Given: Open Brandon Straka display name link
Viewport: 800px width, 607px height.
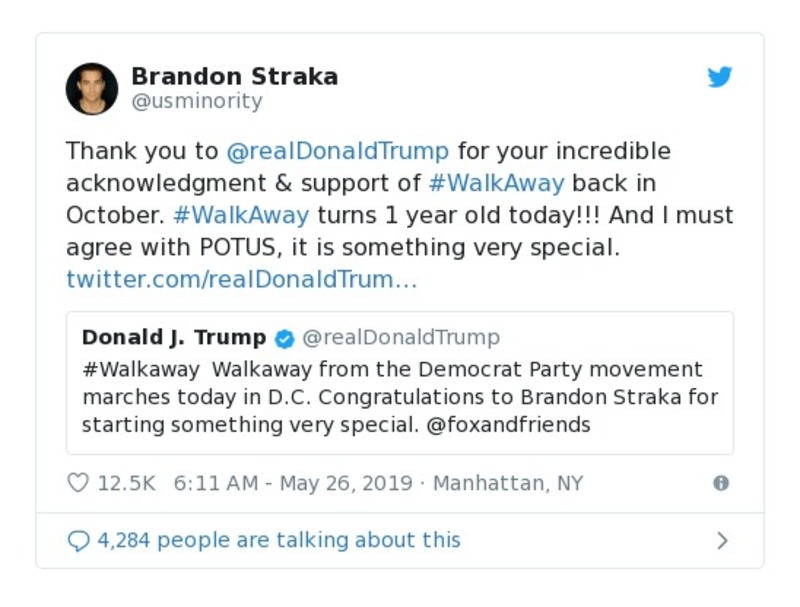Looking at the screenshot, I should (x=234, y=76).
